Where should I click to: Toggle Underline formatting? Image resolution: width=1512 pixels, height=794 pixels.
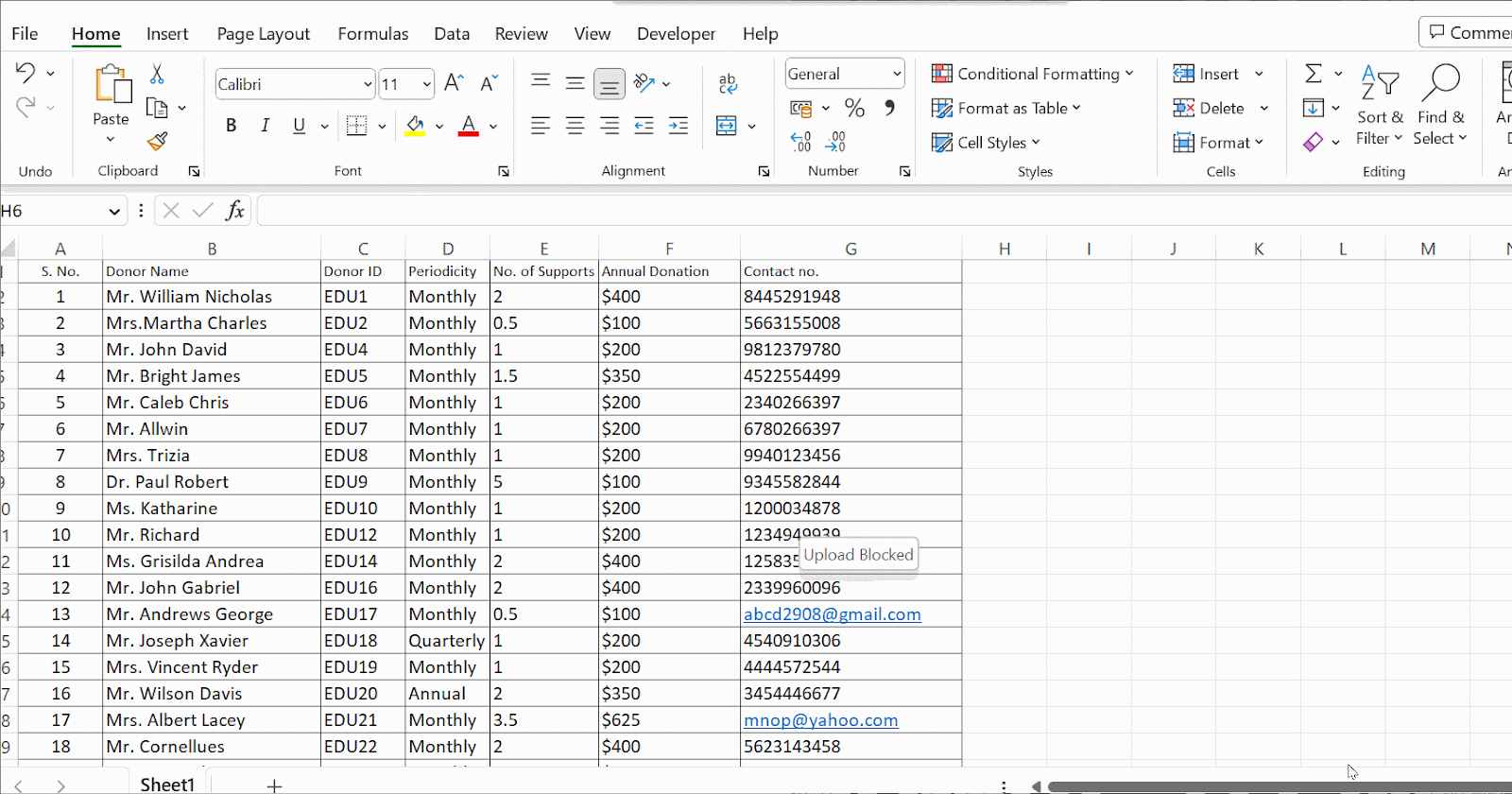coord(299,126)
